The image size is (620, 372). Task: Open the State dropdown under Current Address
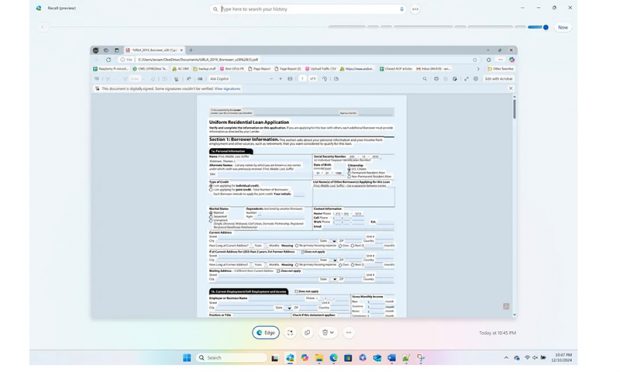[334, 241]
